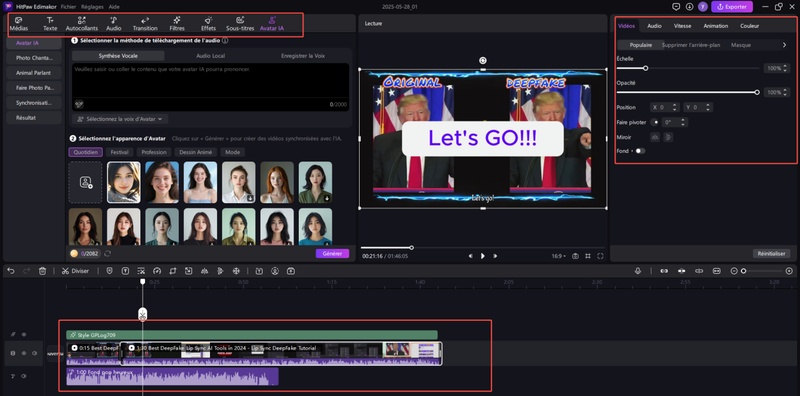Screen dimensions: 800x396
Task: Toggle visibility of the main video track
Action: [x=23, y=353]
